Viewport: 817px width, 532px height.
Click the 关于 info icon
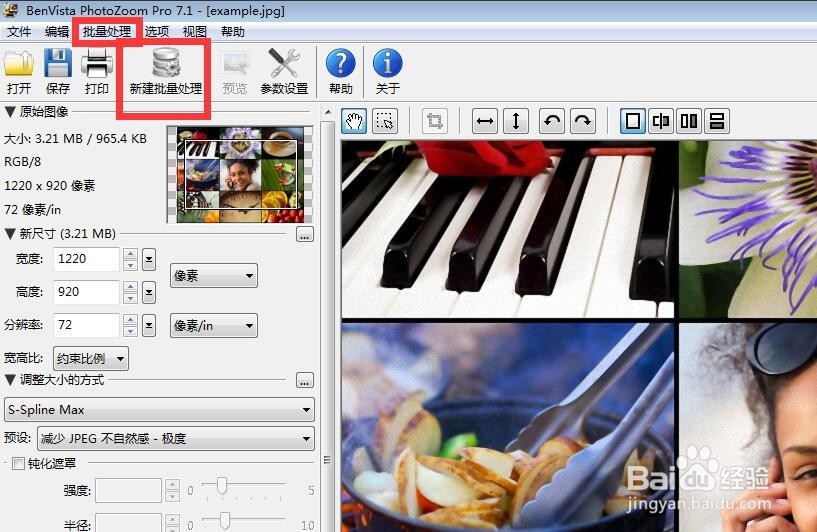click(x=388, y=71)
